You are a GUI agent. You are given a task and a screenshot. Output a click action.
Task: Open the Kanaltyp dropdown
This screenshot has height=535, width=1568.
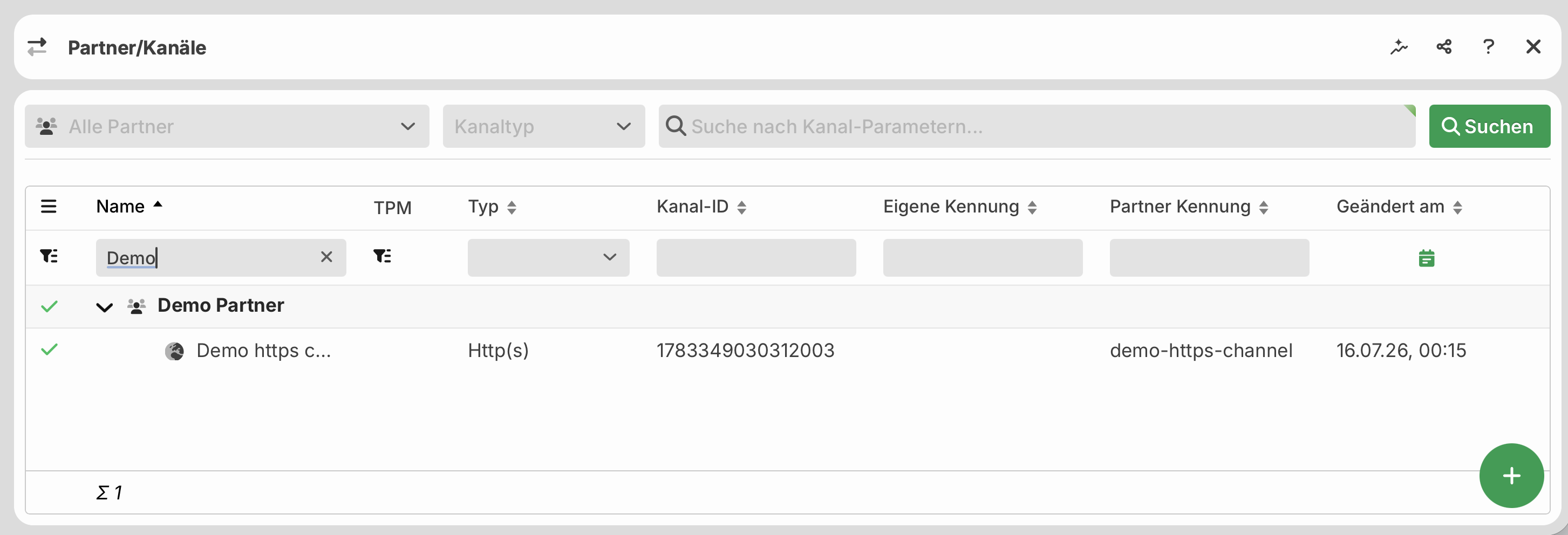543,126
